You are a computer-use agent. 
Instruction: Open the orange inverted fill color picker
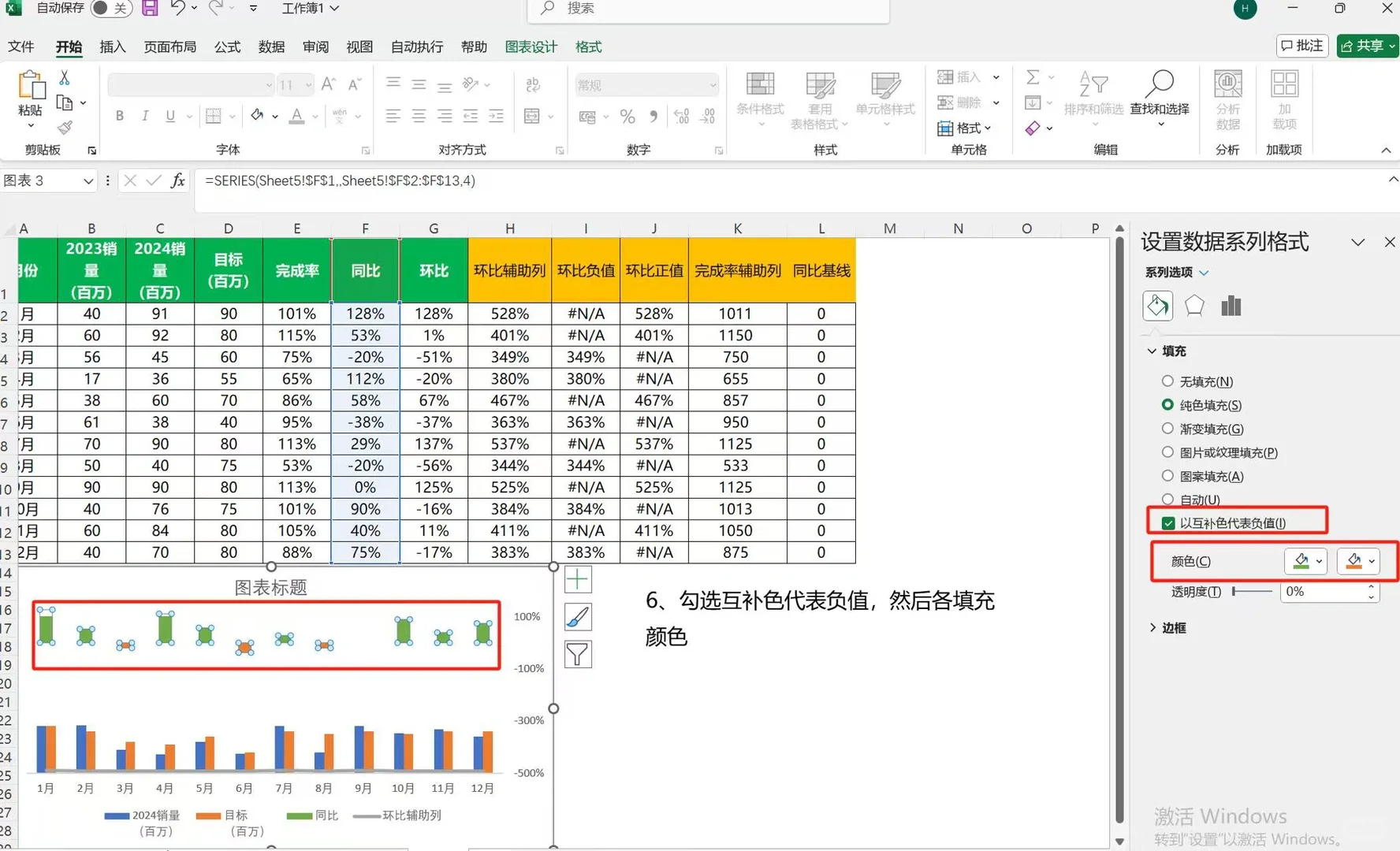point(1358,561)
